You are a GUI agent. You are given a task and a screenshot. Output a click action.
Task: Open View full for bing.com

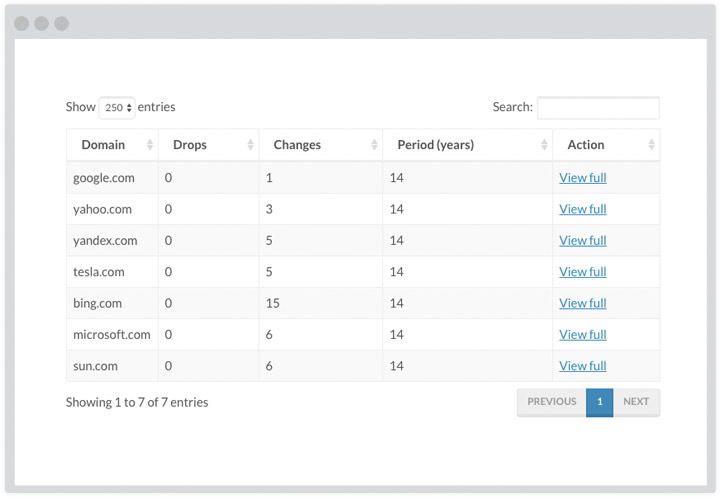pyautogui.click(x=583, y=303)
